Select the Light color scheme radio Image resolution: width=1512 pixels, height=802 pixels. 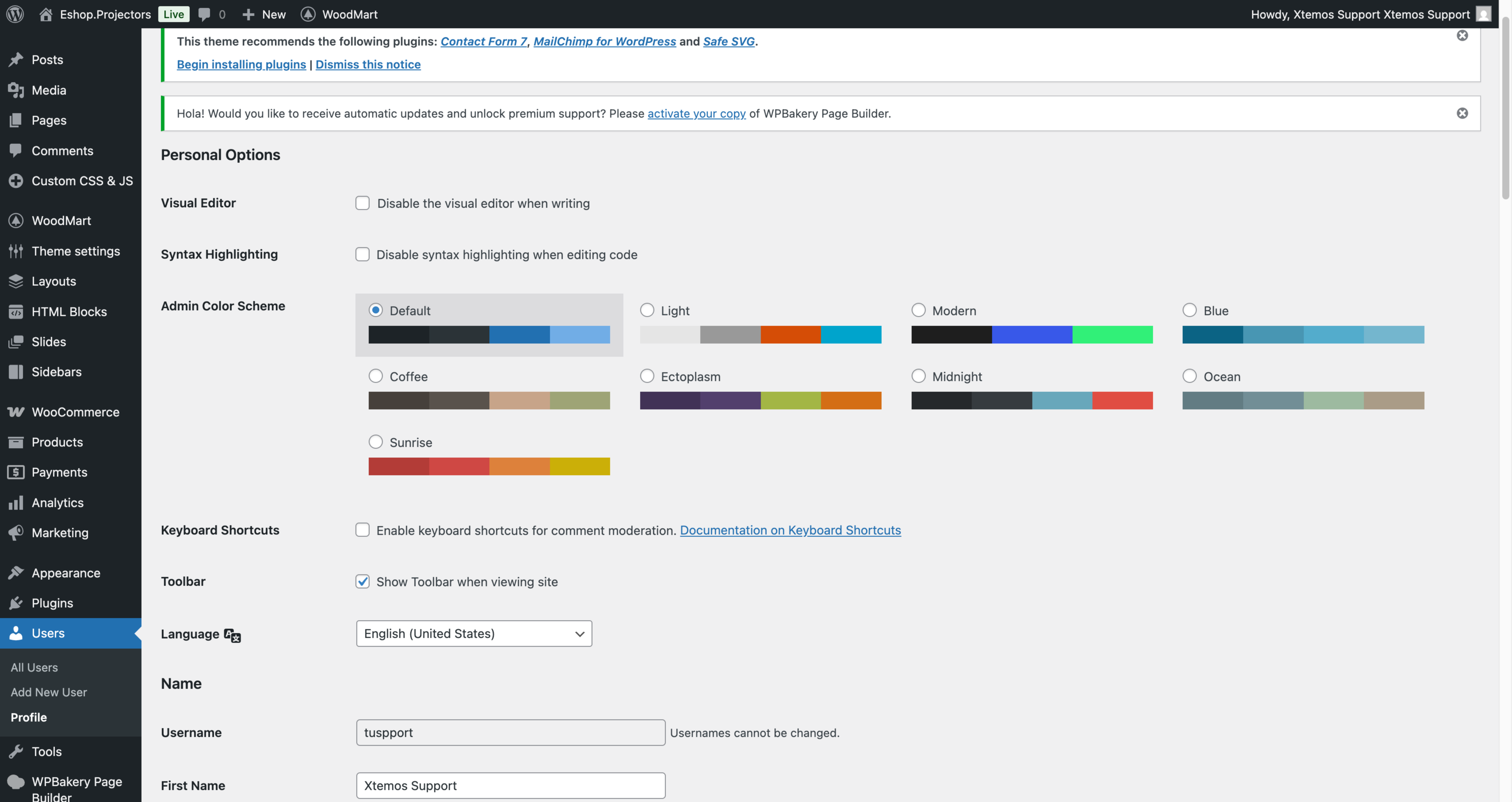pos(647,310)
